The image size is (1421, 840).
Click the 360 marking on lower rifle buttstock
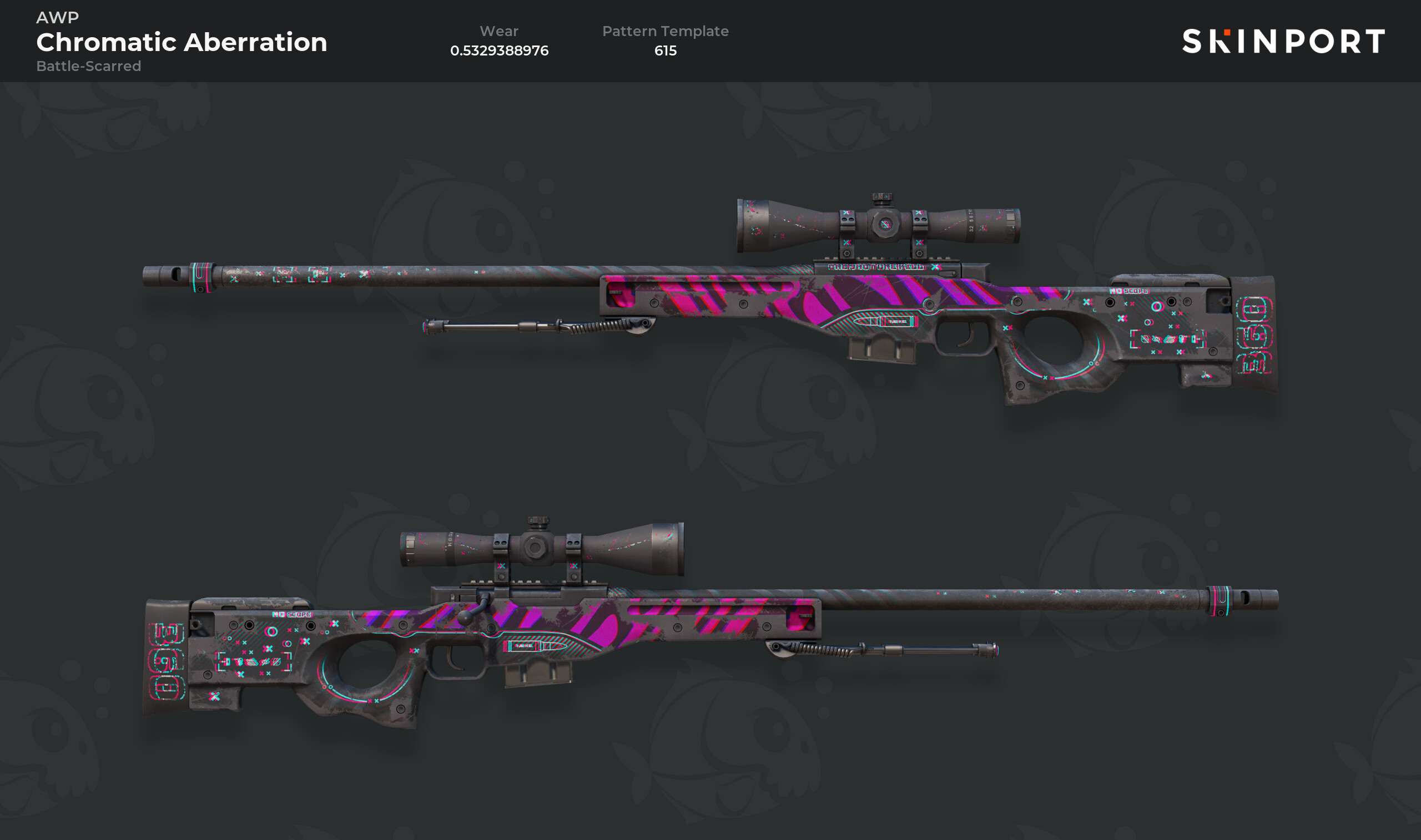(x=167, y=661)
